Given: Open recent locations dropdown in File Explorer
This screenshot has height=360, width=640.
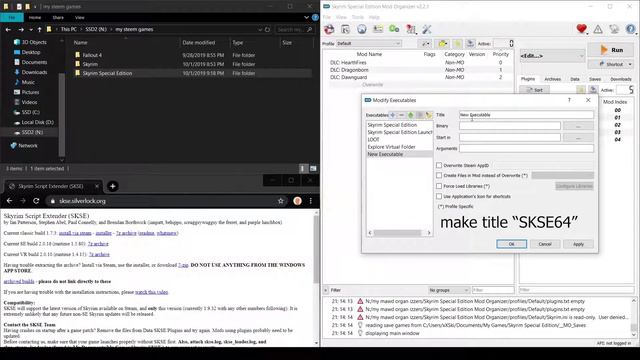Looking at the screenshot, I should 30,29.
